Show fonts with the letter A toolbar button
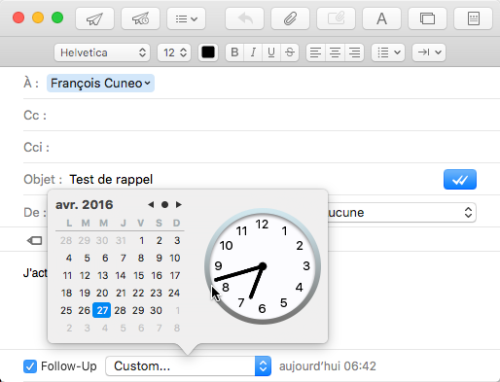 point(381,19)
